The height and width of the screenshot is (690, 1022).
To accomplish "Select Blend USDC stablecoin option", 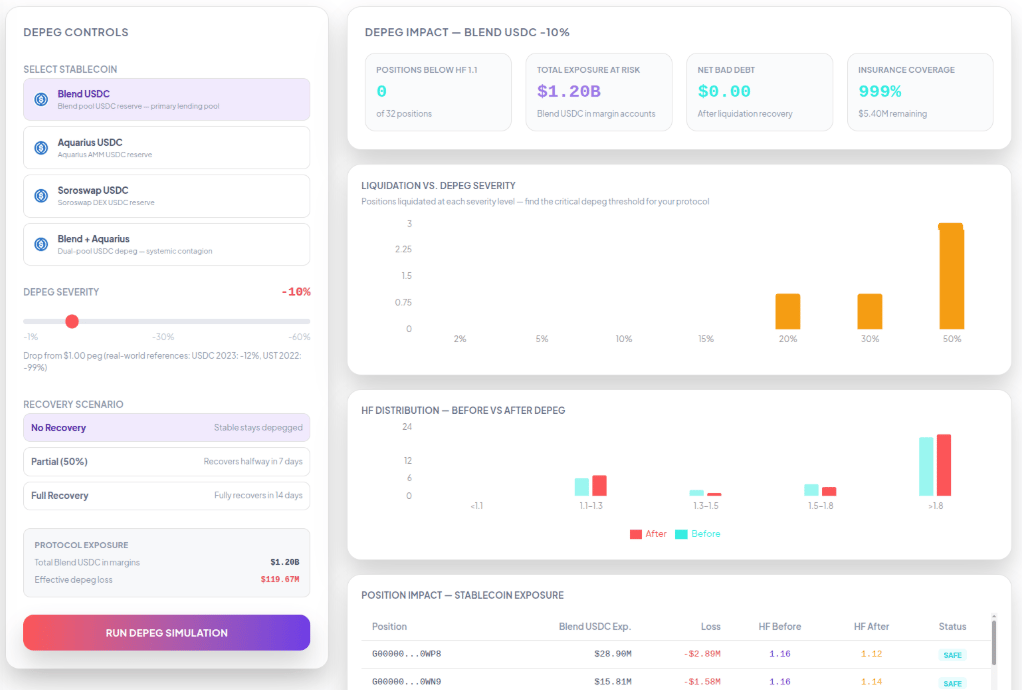I will pyautogui.click(x=166, y=100).
